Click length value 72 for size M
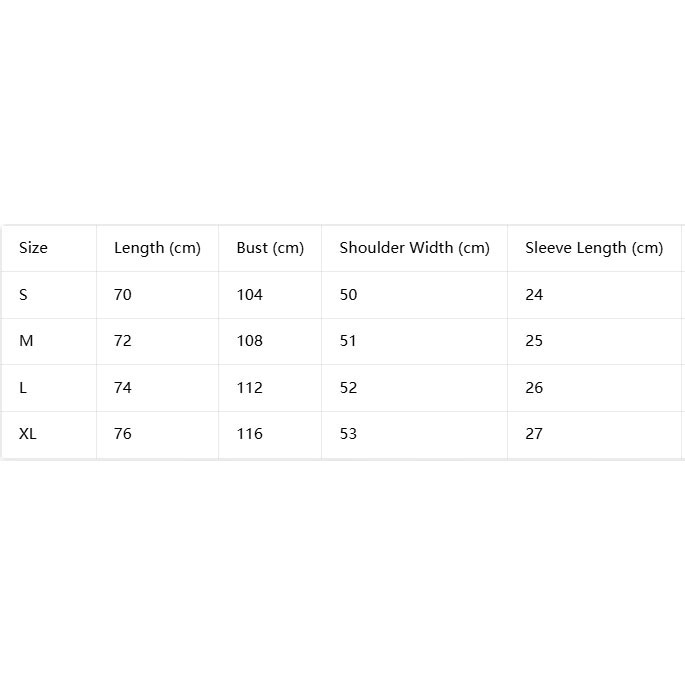685x685 pixels. (x=123, y=341)
